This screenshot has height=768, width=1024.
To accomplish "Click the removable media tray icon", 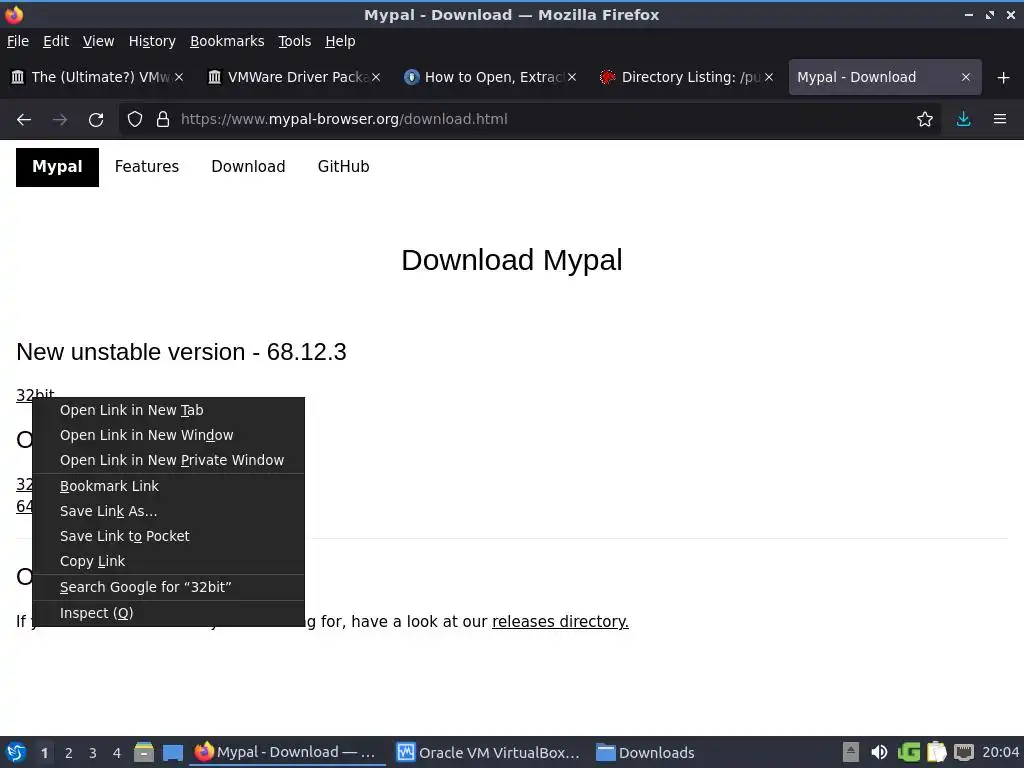I will click(850, 752).
